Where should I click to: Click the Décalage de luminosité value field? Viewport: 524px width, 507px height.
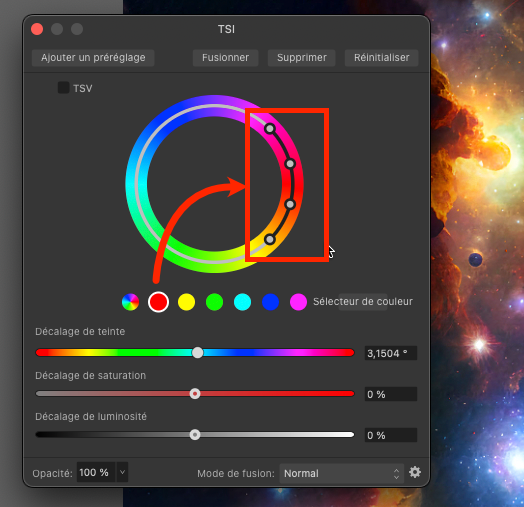coord(391,435)
